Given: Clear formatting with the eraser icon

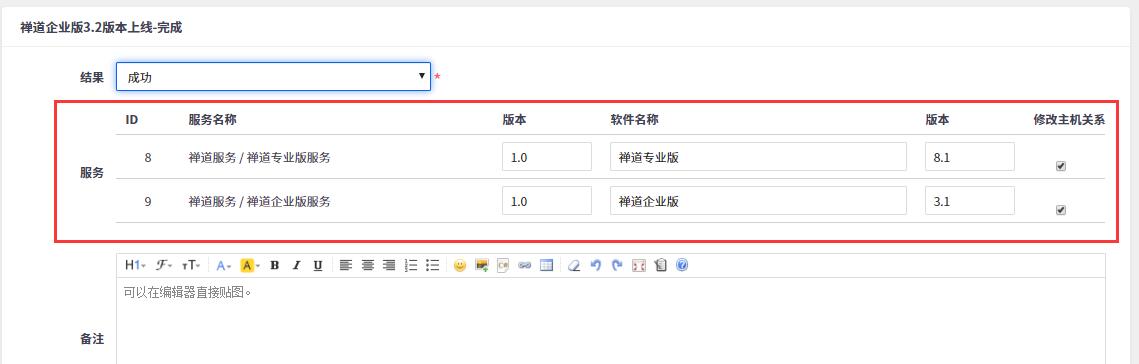Looking at the screenshot, I should (574, 266).
